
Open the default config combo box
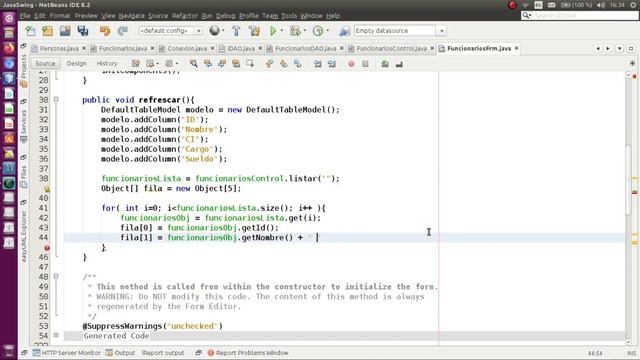pyautogui.click(x=171, y=31)
